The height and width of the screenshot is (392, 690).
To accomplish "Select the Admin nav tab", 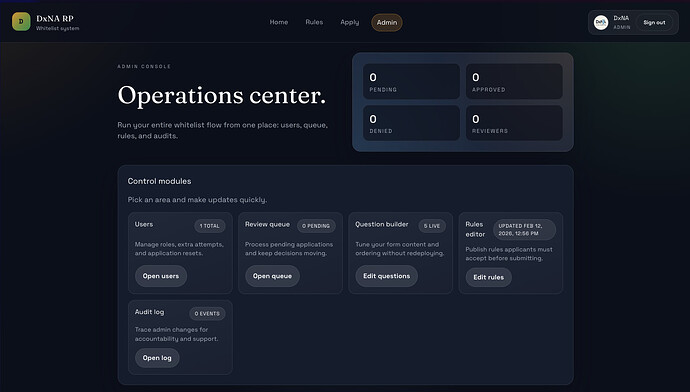I will [387, 22].
